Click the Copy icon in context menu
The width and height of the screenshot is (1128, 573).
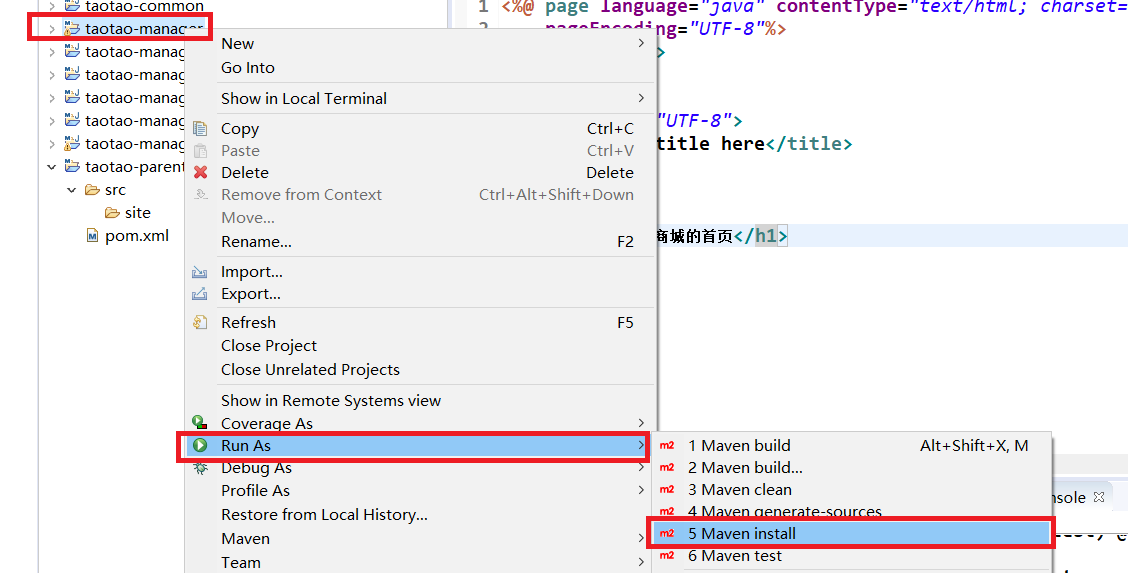[200, 129]
